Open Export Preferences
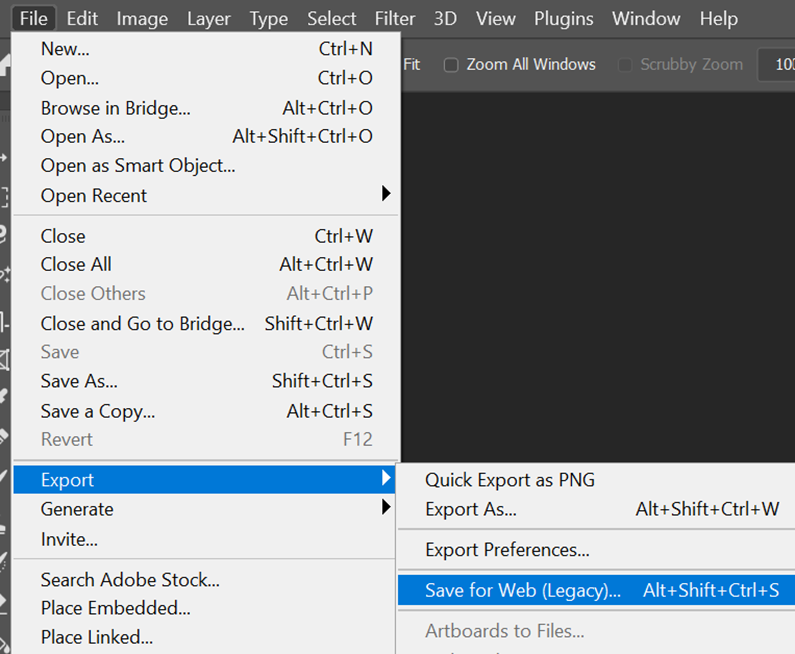795x654 pixels. tap(507, 550)
